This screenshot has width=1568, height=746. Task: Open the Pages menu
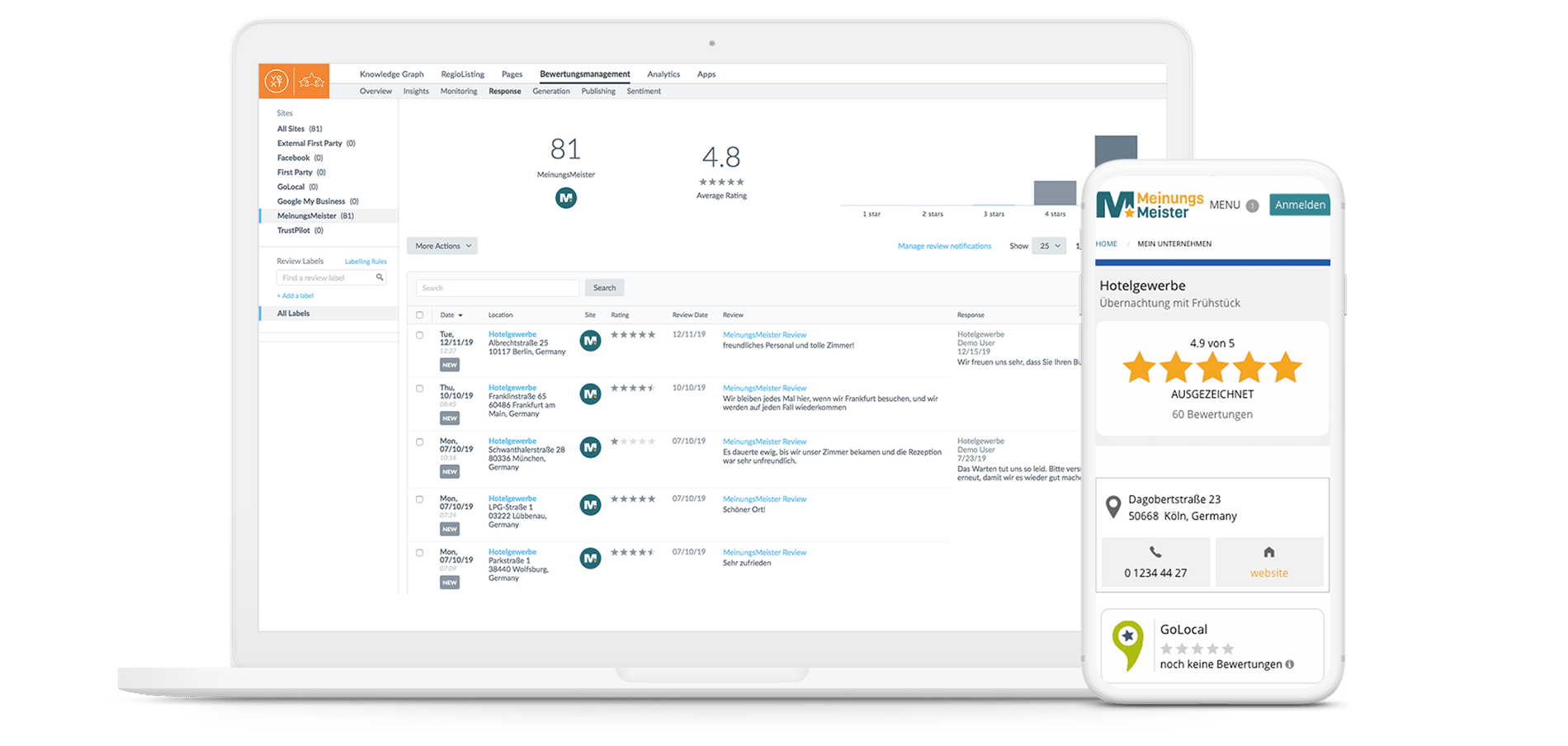(512, 74)
